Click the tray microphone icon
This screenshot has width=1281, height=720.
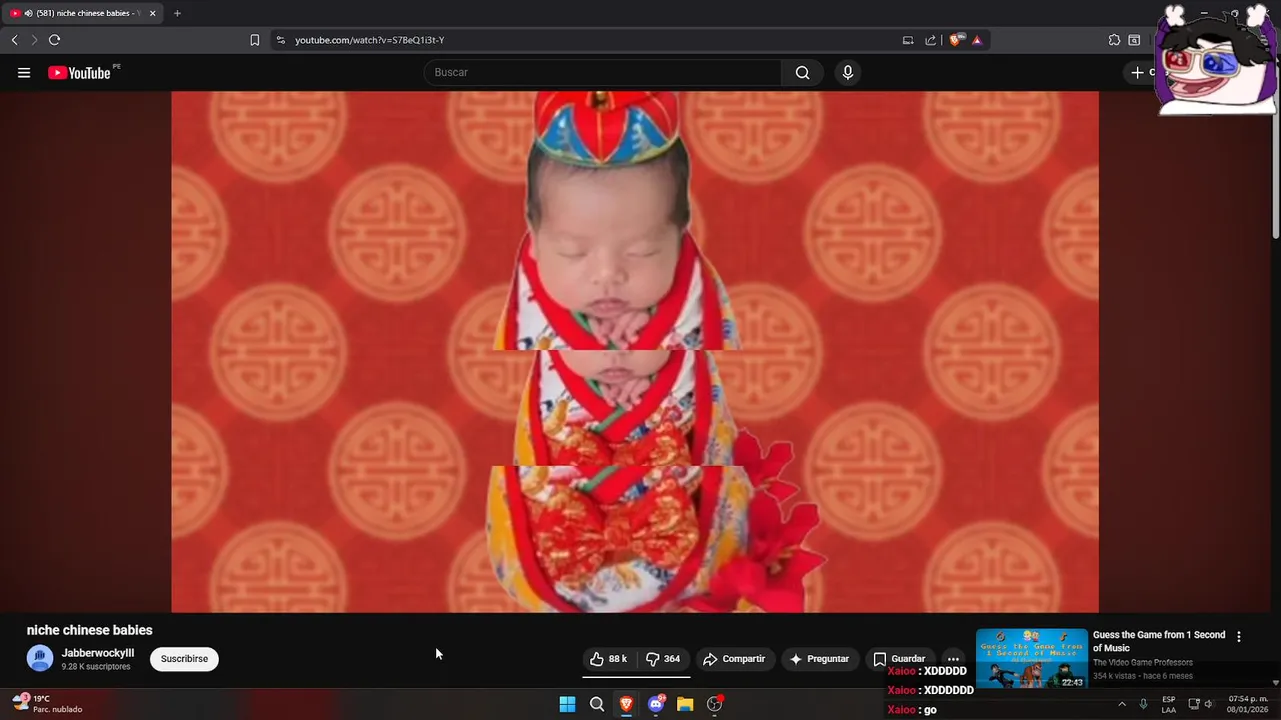1143,704
